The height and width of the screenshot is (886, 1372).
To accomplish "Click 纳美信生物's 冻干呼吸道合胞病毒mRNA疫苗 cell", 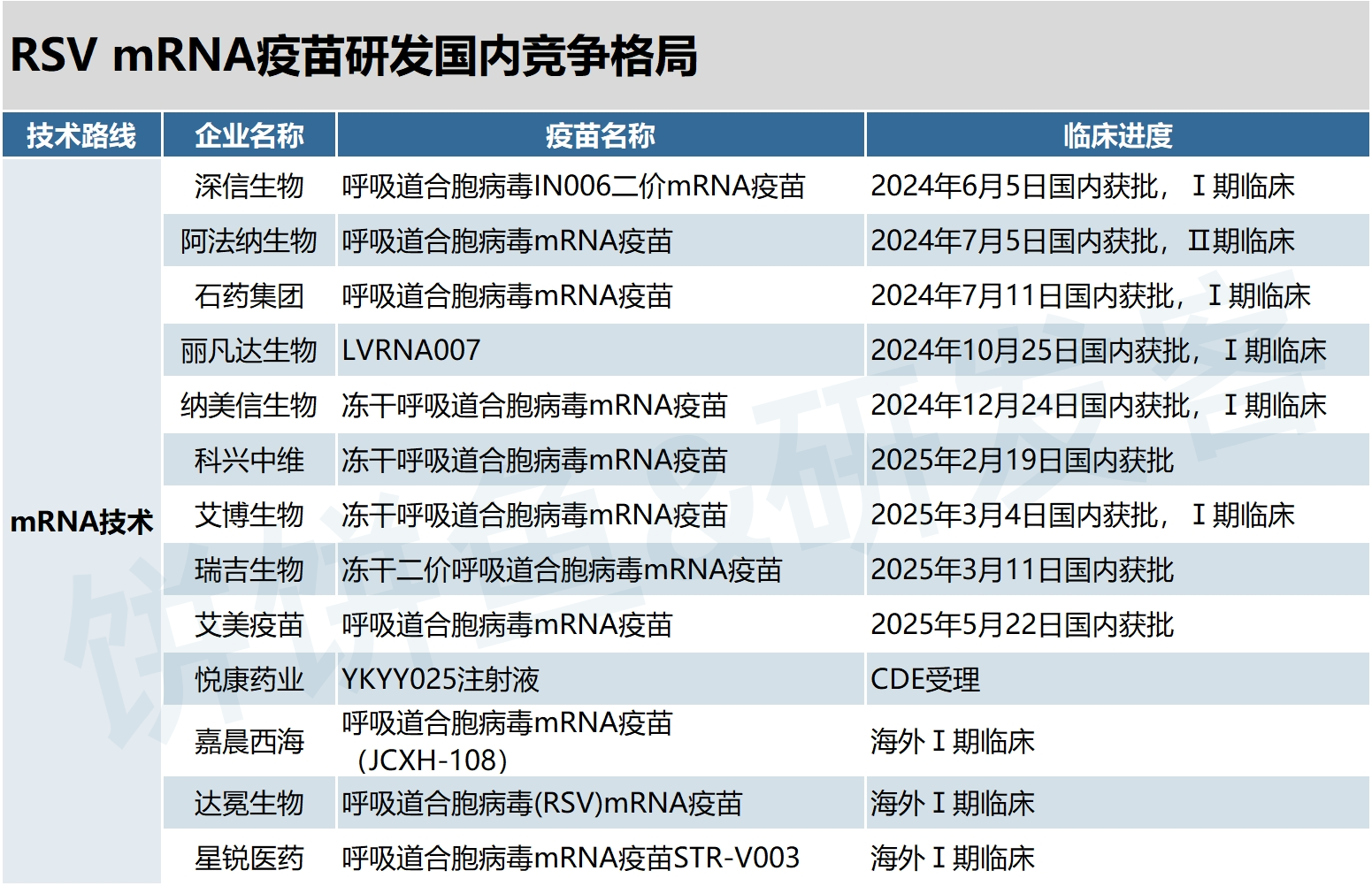I will (x=601, y=405).
